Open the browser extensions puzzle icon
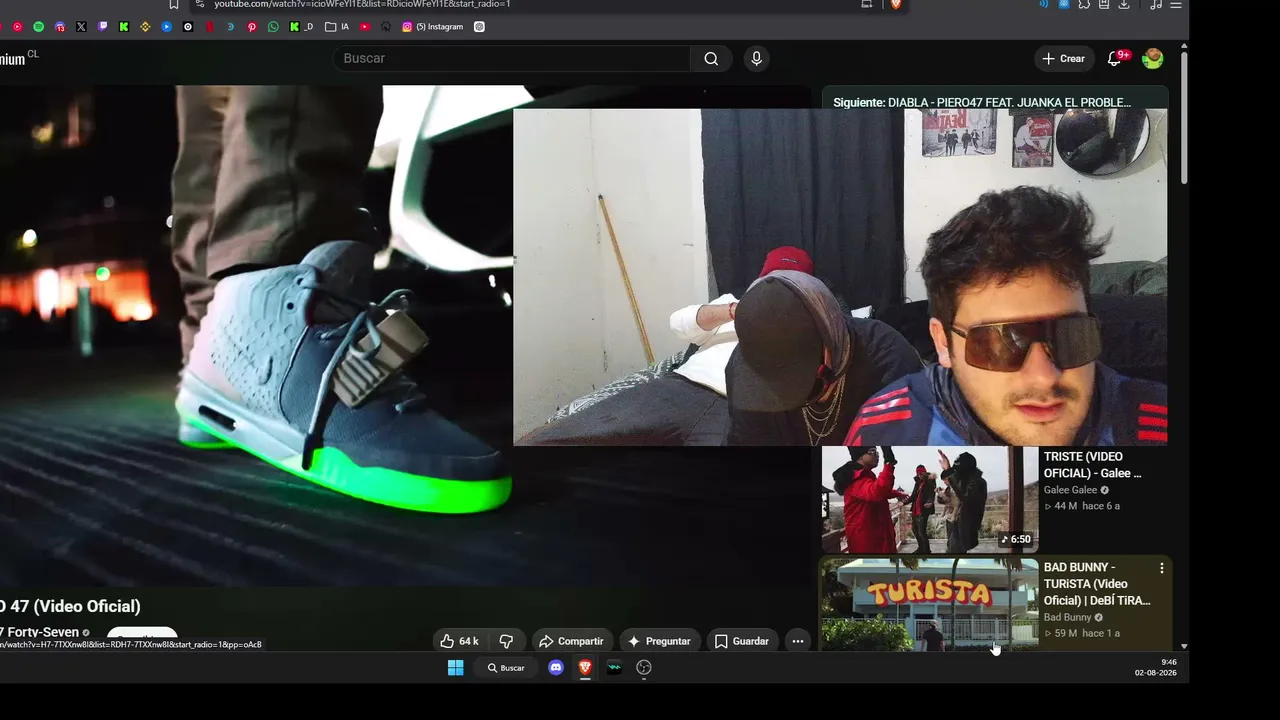Image resolution: width=1280 pixels, height=720 pixels. click(1084, 4)
